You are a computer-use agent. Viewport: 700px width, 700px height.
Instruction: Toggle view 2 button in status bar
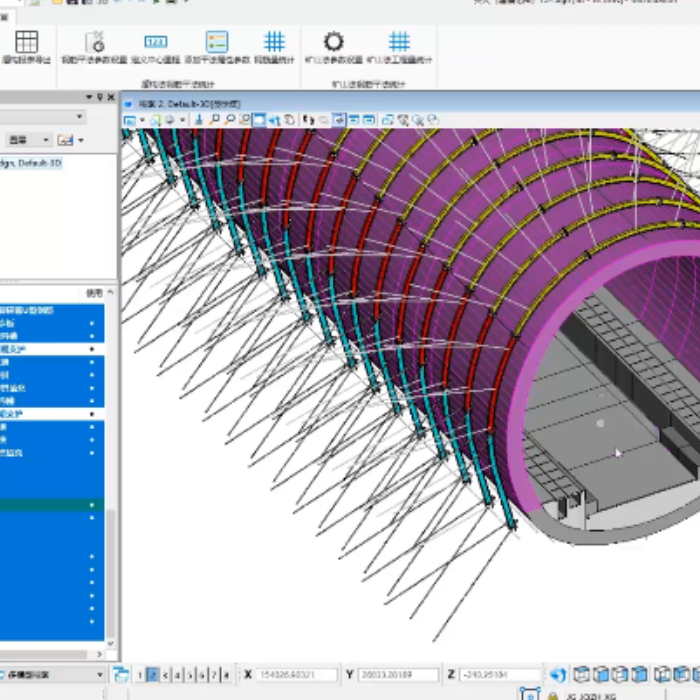tap(153, 675)
